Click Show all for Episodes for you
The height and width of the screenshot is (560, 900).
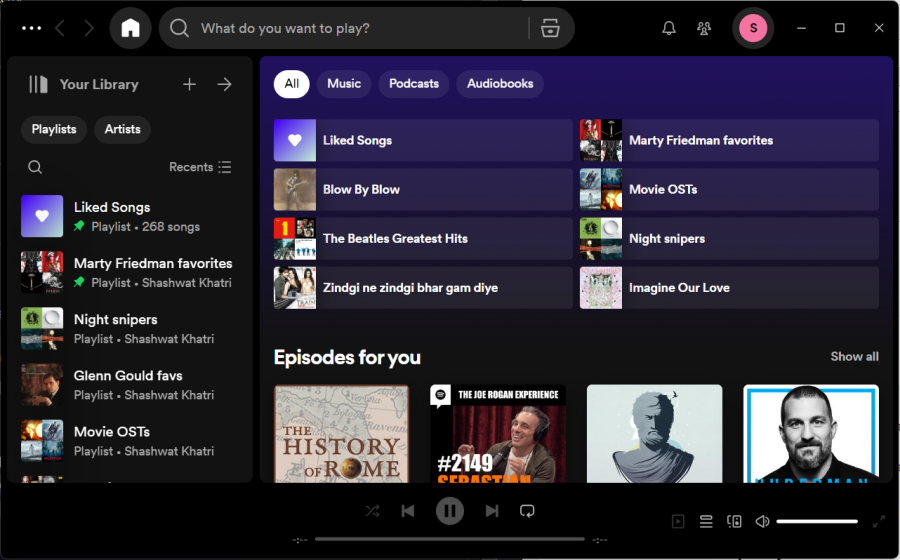click(854, 357)
